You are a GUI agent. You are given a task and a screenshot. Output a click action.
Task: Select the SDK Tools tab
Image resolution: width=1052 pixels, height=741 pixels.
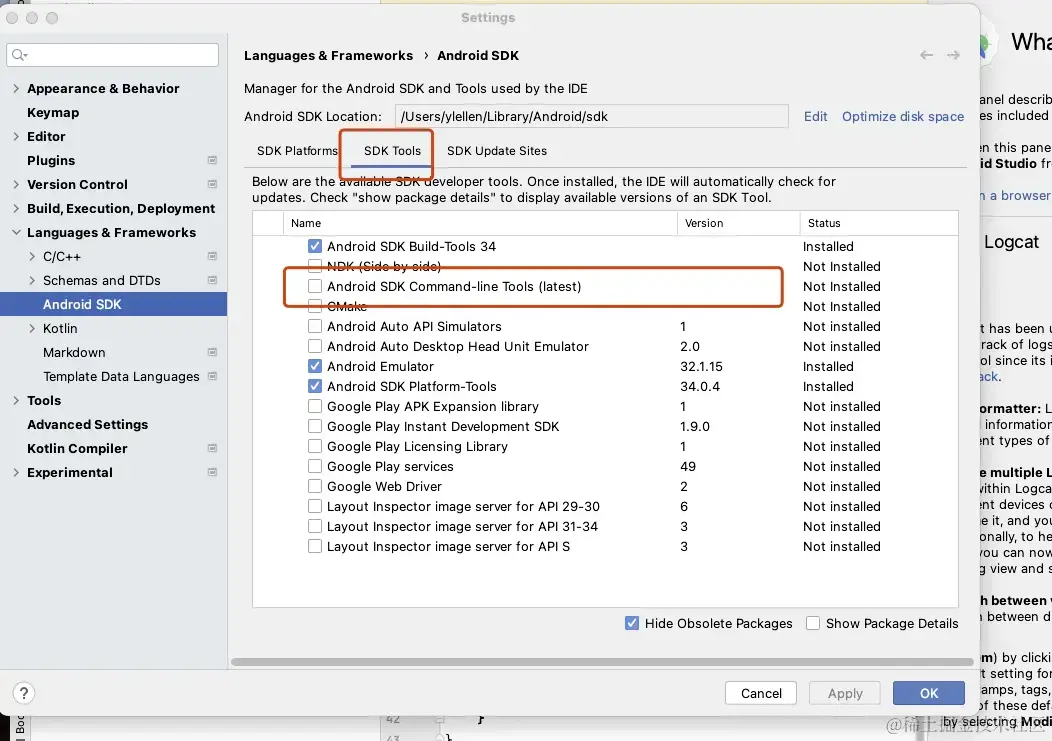tap(392, 151)
